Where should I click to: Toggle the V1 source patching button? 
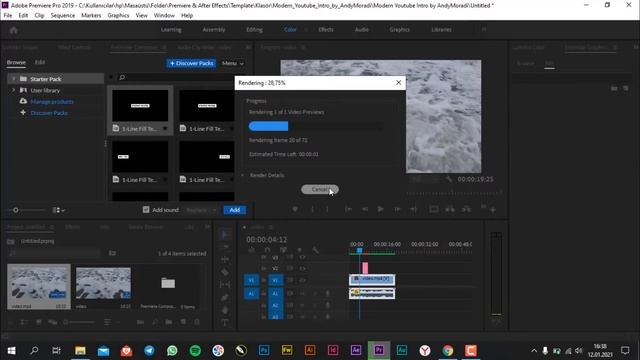point(251,280)
